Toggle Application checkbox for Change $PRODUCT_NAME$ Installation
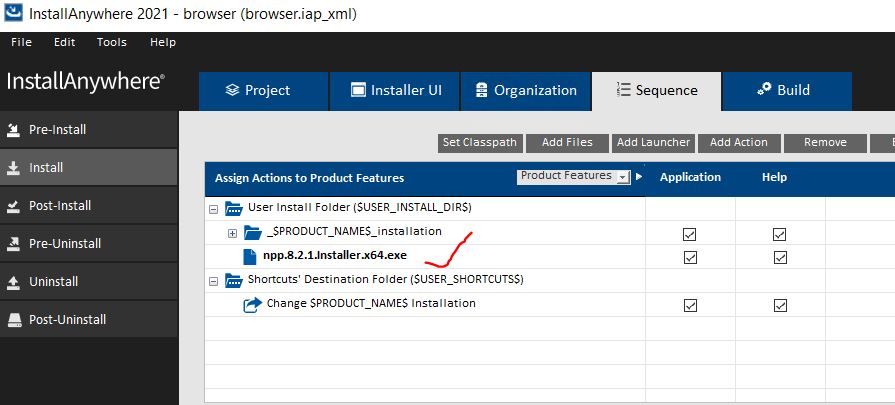This screenshot has height=405, width=895. click(690, 306)
